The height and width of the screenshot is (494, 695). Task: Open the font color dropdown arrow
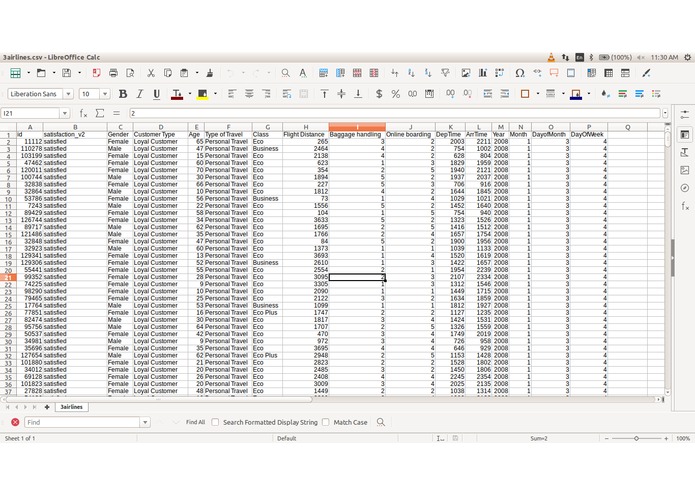click(x=190, y=94)
